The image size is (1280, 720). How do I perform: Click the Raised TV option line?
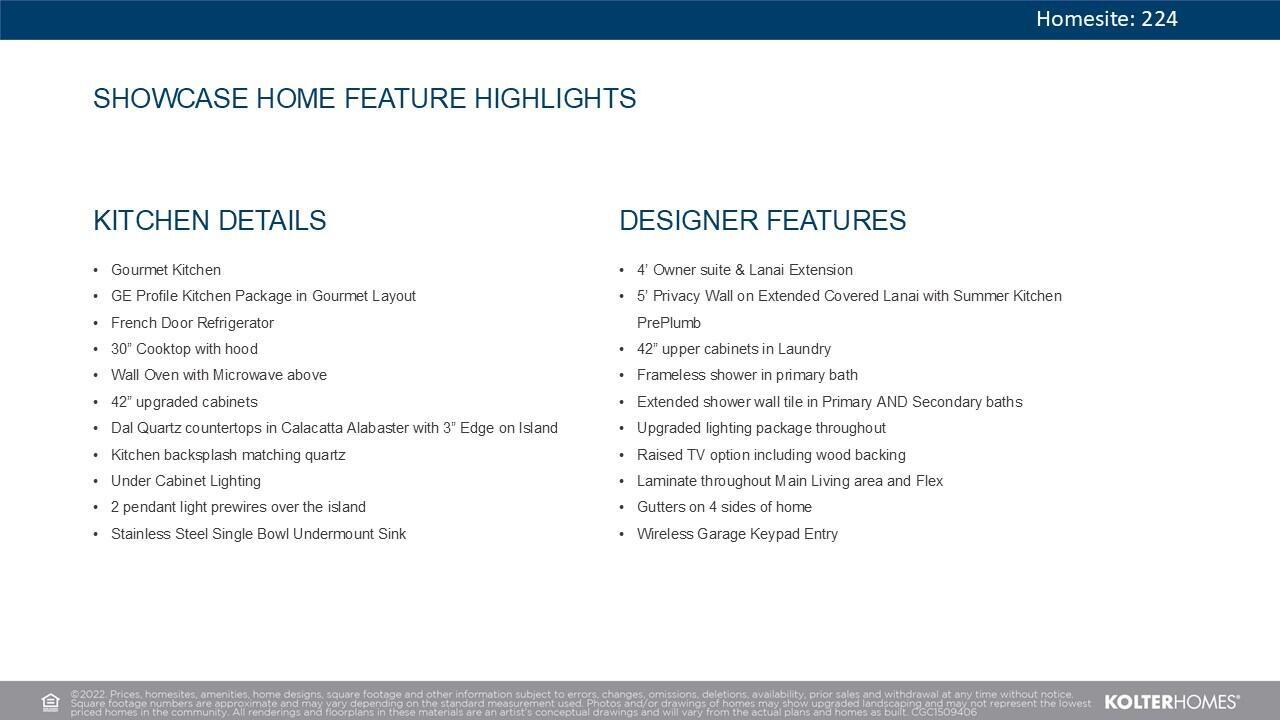(771, 455)
